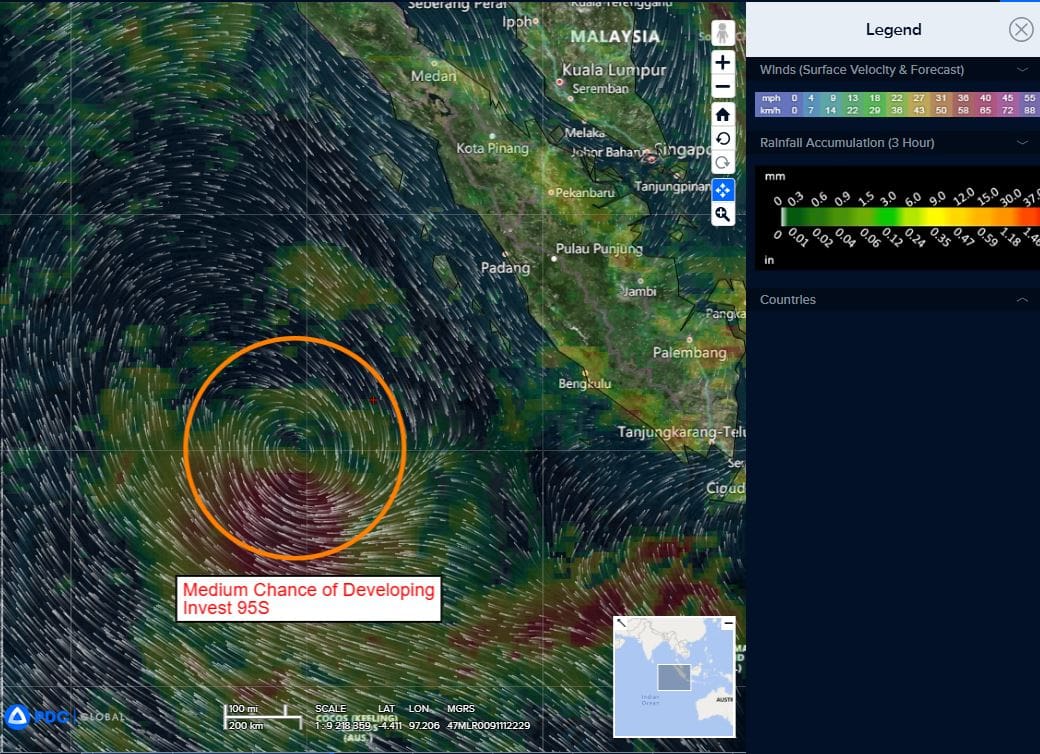The height and width of the screenshot is (754, 1040).
Task: Minimize the overview map inset
Action: point(728,623)
